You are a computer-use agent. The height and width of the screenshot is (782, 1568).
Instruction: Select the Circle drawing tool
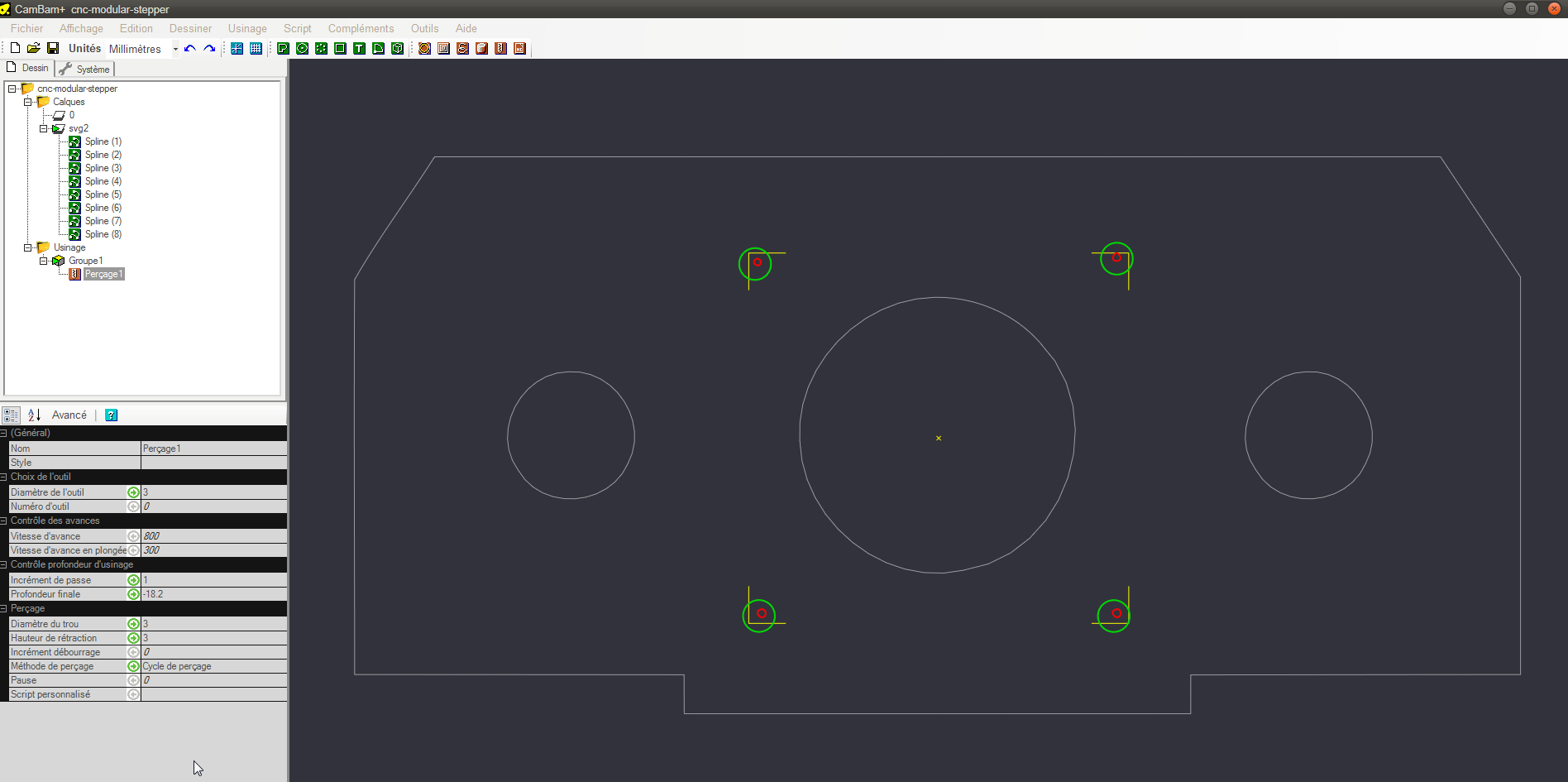(302, 48)
